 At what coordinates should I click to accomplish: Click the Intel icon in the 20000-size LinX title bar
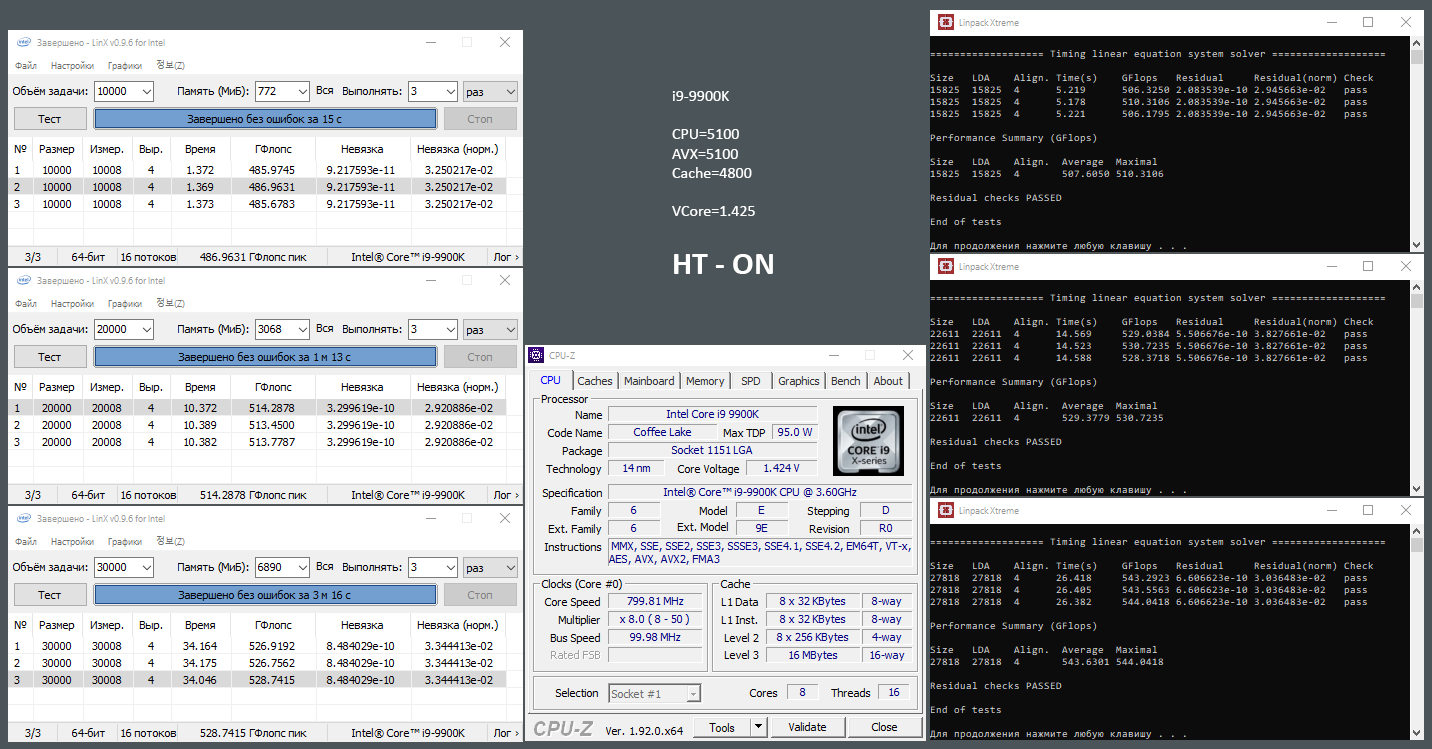(x=23, y=281)
